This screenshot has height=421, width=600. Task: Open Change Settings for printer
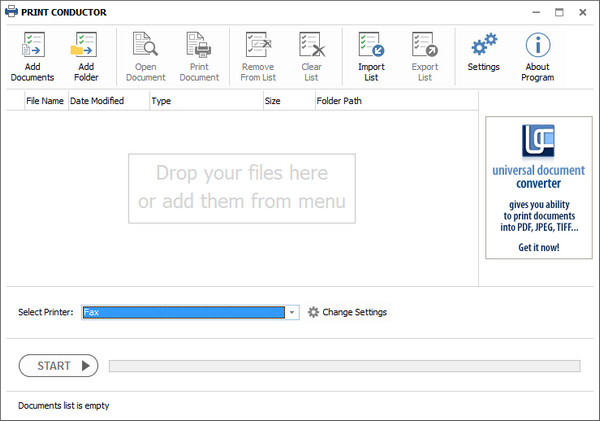click(x=347, y=312)
